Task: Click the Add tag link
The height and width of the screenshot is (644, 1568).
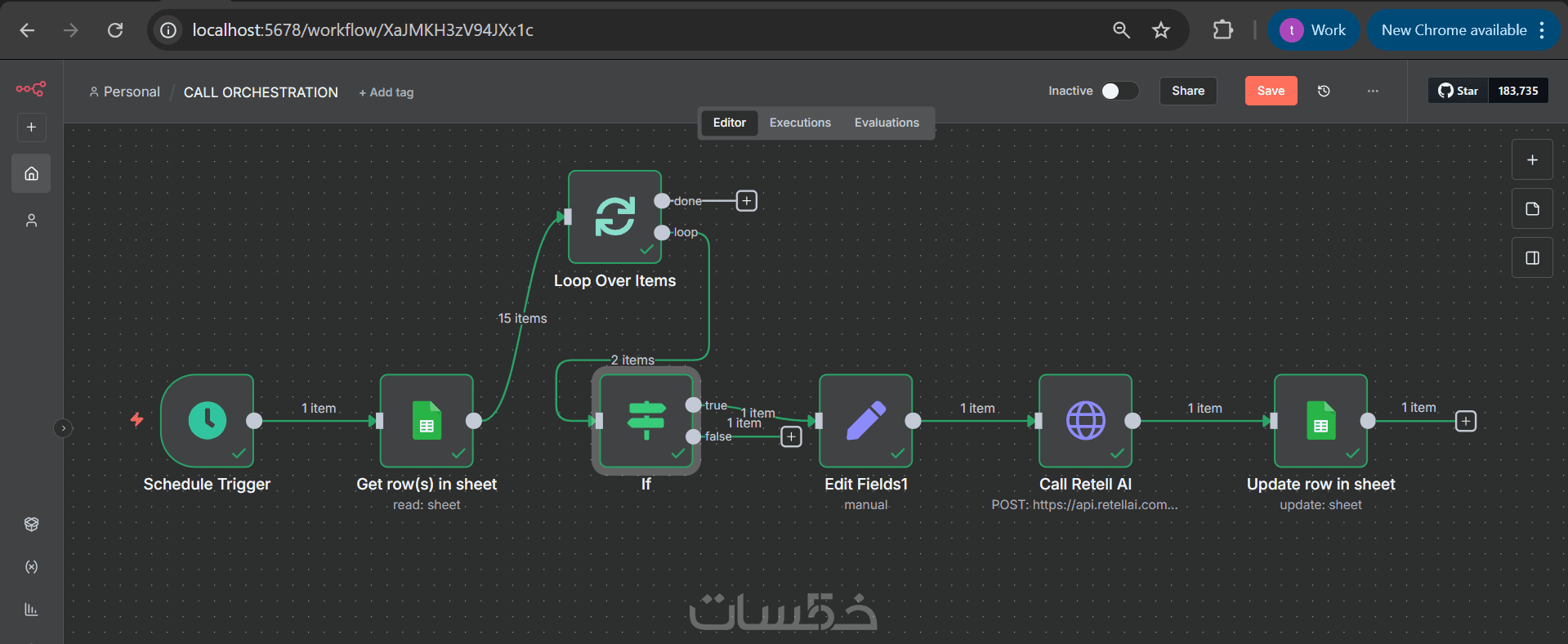Action: 386,92
